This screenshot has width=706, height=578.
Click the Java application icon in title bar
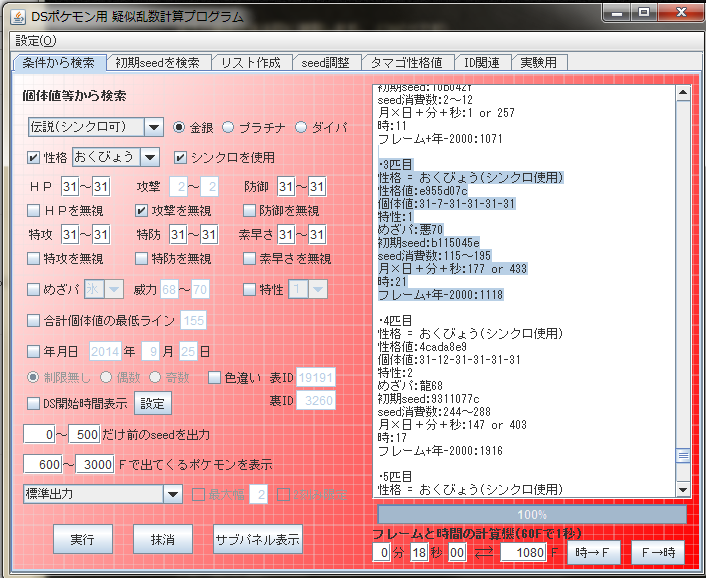coord(18,18)
